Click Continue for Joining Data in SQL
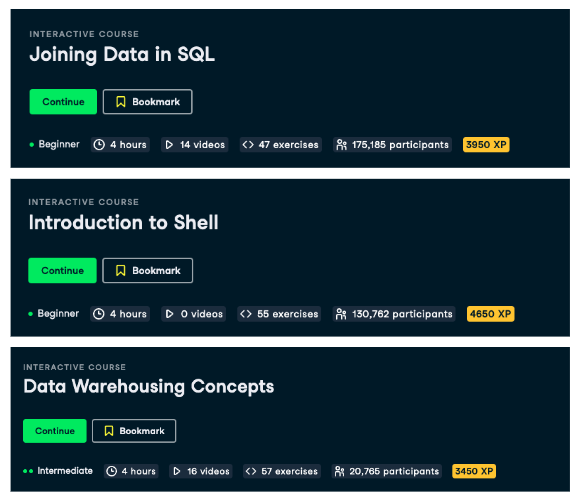This screenshot has width=585, height=504. pos(63,101)
